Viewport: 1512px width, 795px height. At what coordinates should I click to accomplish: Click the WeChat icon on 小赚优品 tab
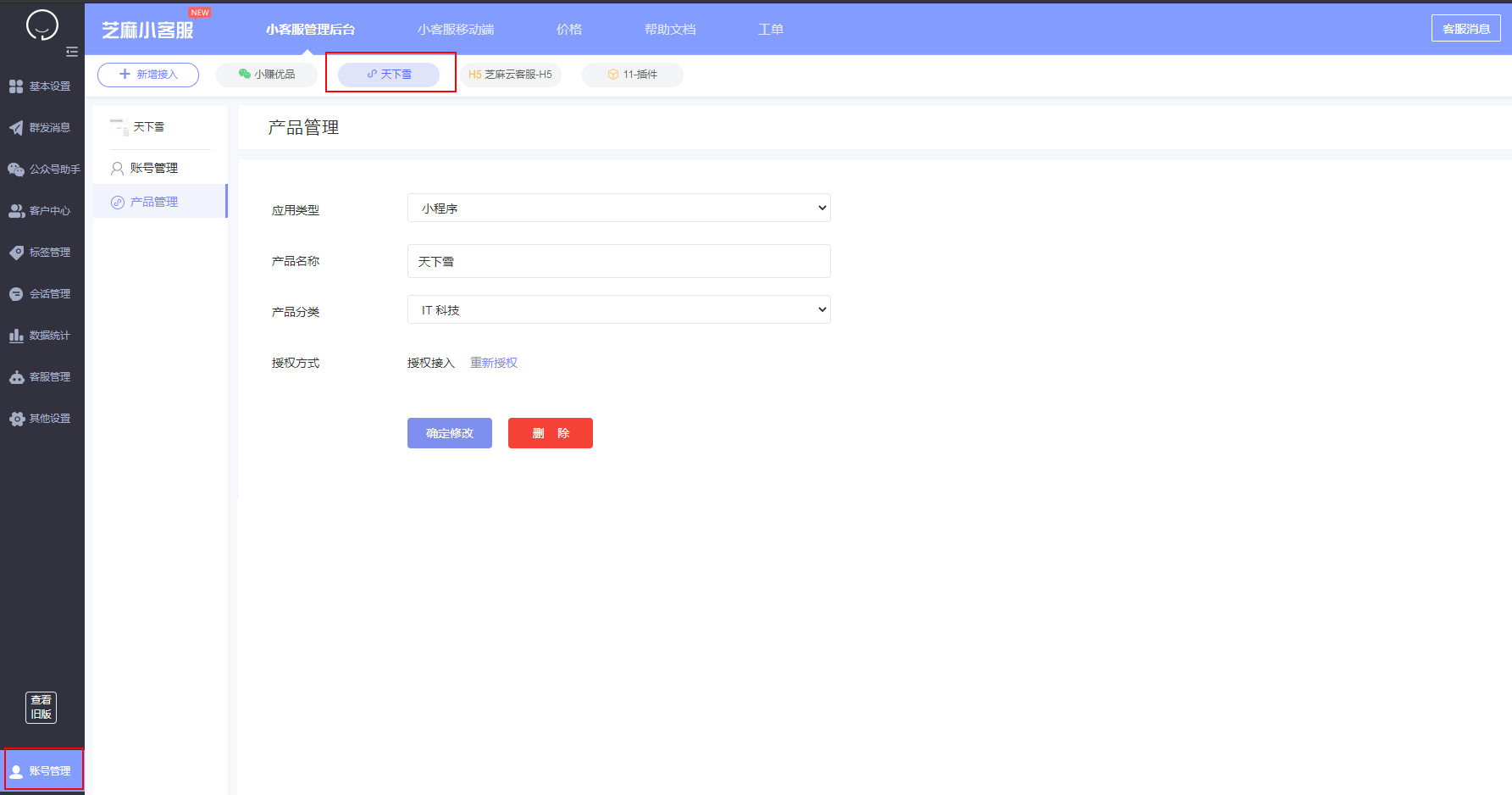245,74
